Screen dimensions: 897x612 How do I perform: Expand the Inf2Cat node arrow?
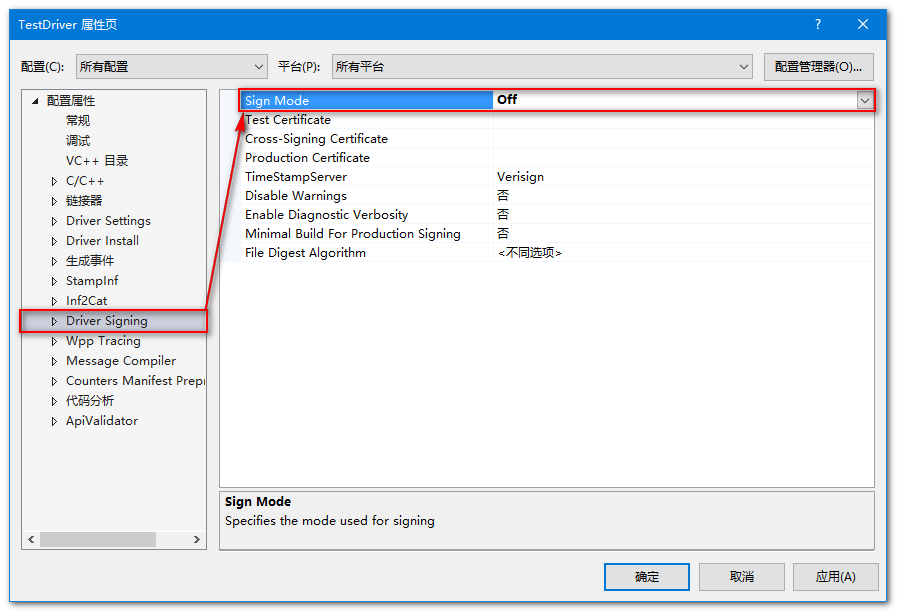point(54,301)
